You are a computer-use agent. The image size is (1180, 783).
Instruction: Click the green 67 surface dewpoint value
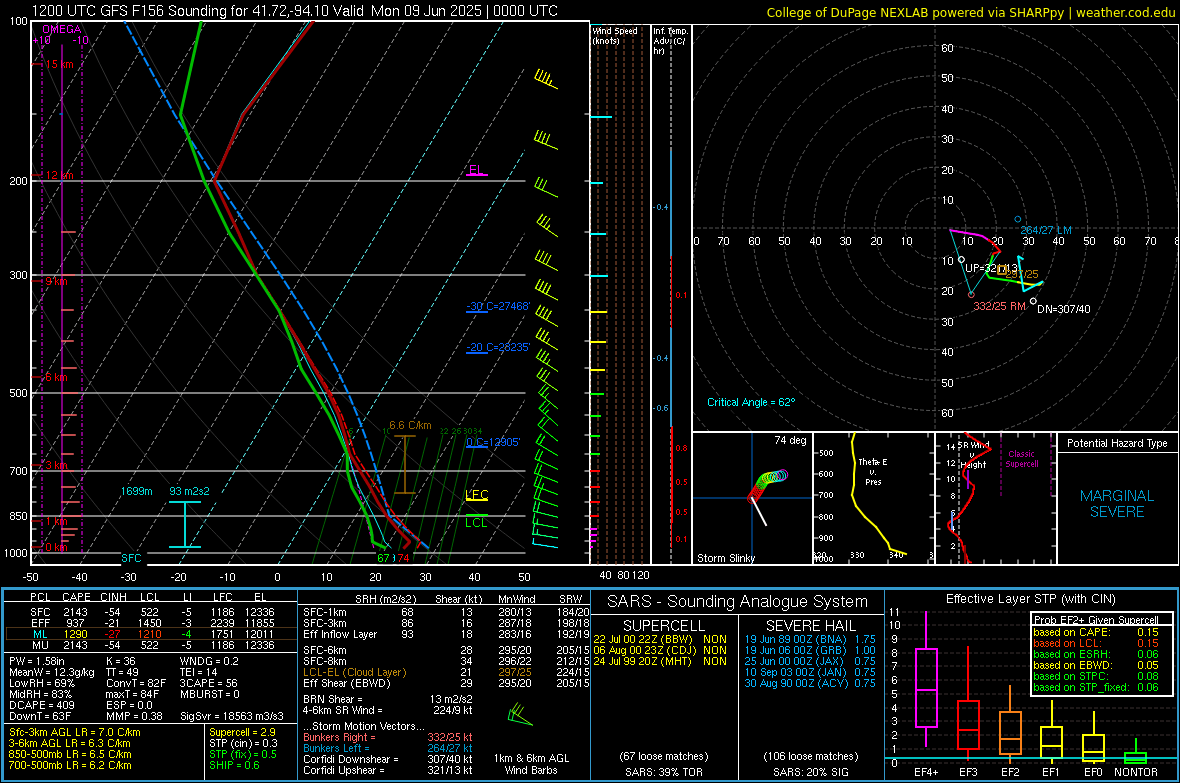click(383, 558)
